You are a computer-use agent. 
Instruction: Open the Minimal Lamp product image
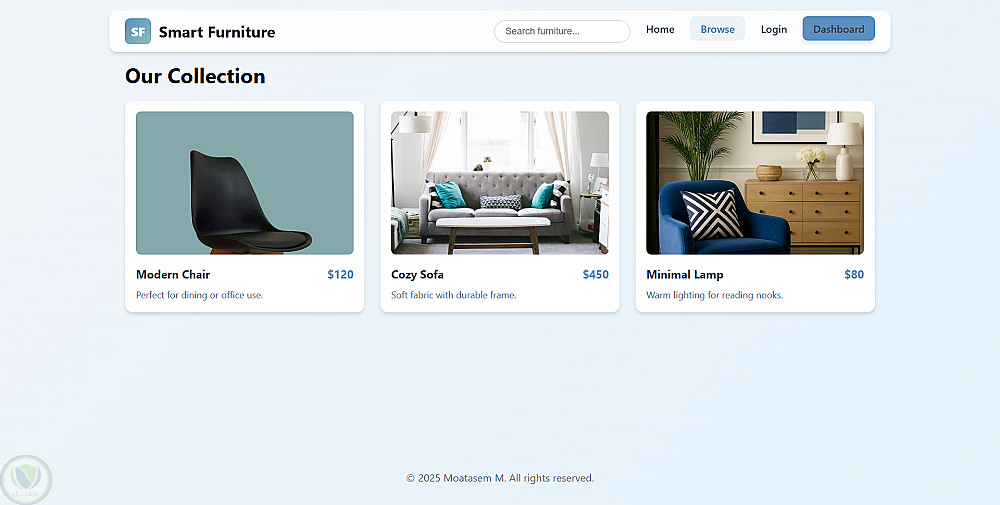click(x=755, y=183)
